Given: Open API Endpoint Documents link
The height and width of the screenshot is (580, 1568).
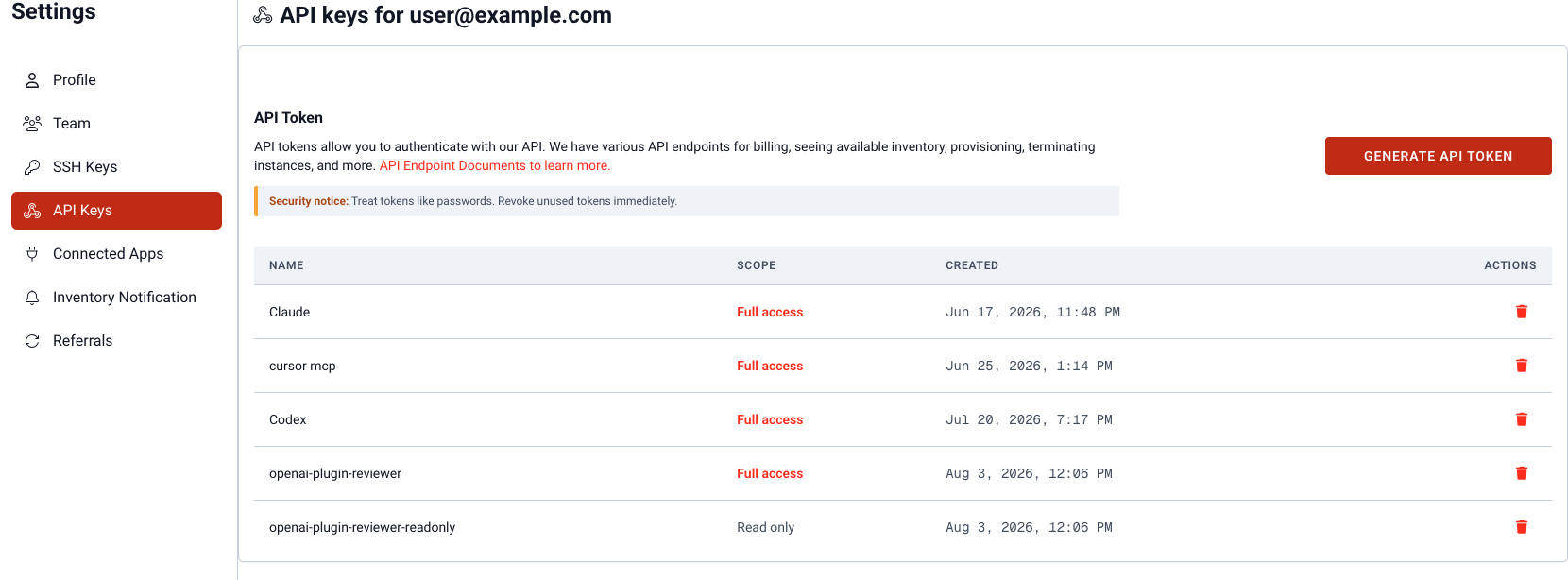Looking at the screenshot, I should 495,165.
